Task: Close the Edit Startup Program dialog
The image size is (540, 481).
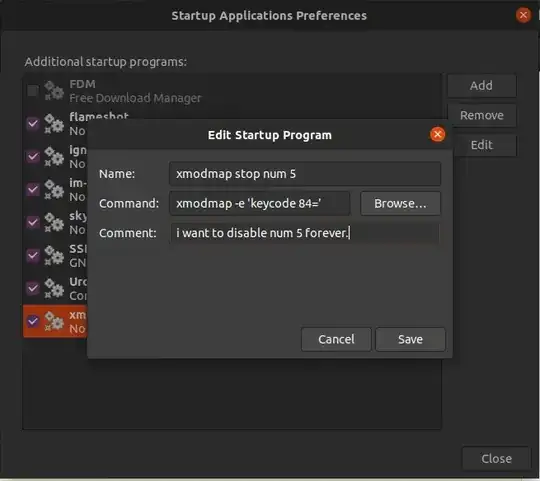Action: pyautogui.click(x=437, y=134)
